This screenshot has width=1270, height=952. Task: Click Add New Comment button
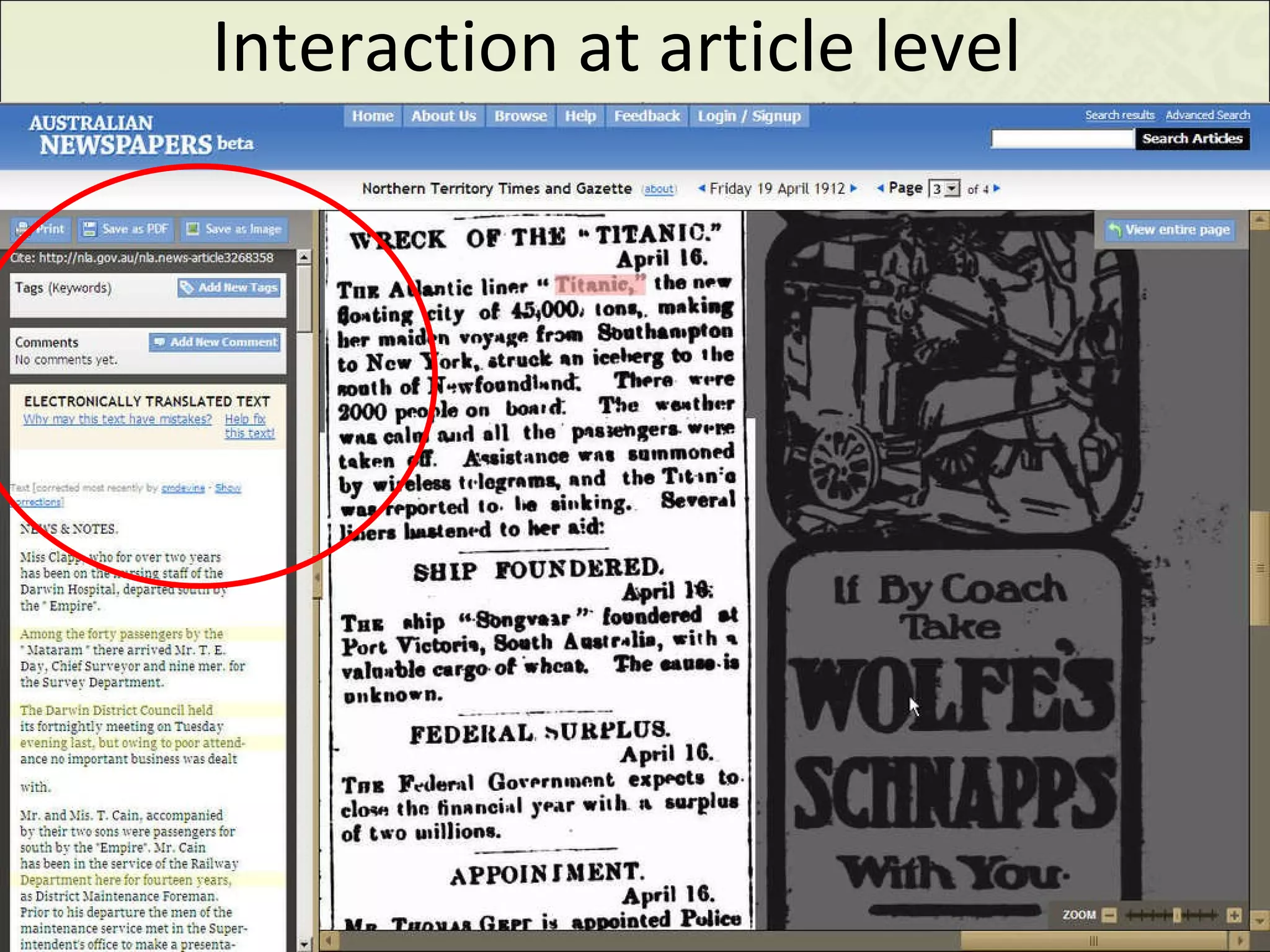tap(215, 342)
